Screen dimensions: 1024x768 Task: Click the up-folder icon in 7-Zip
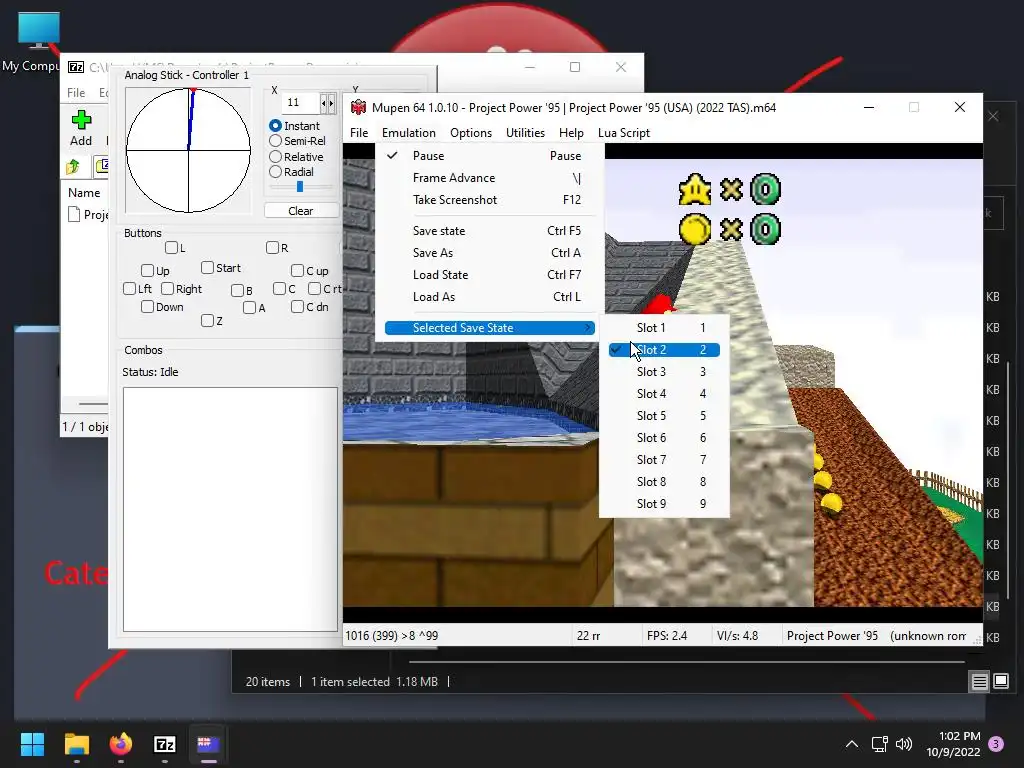(x=72, y=167)
